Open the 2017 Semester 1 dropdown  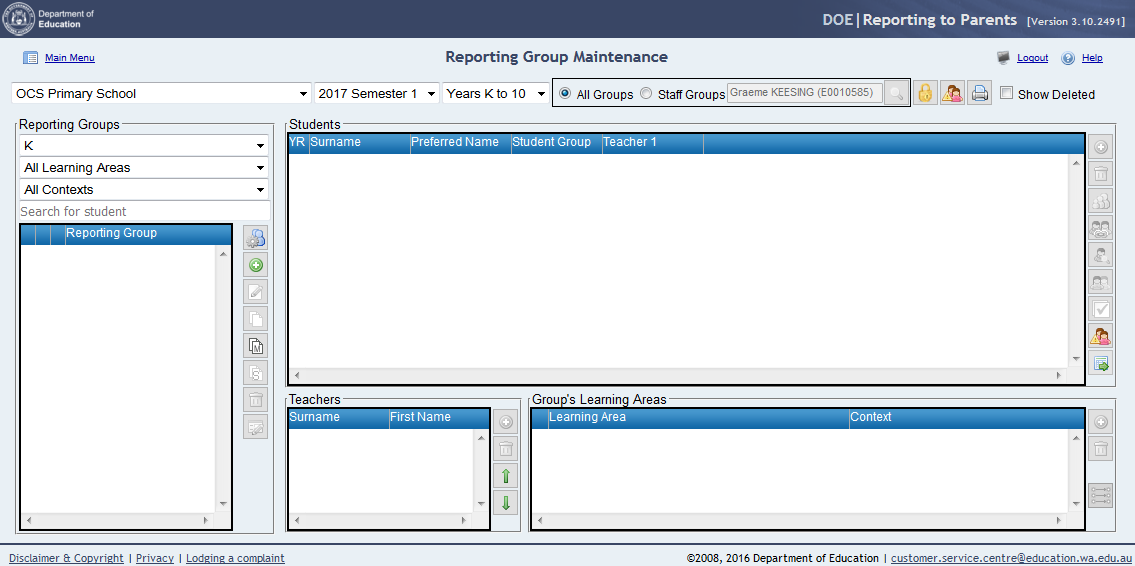[377, 93]
